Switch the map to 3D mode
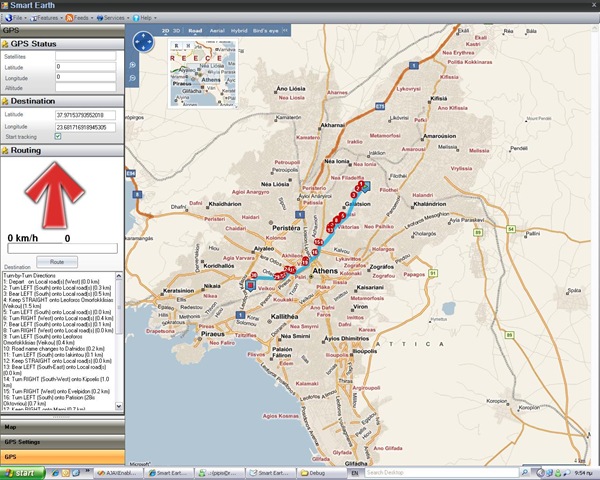600x480 pixels. [176, 31]
